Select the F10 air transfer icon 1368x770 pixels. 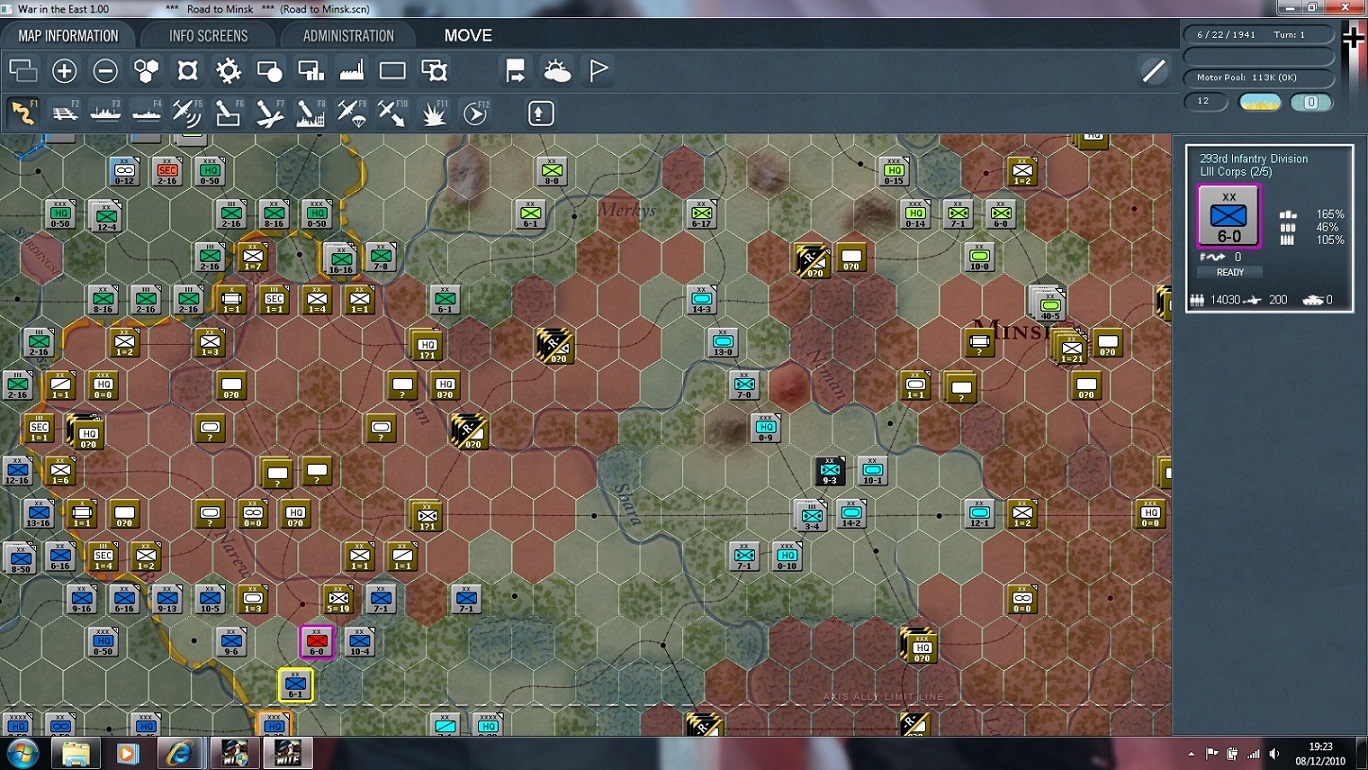click(392, 113)
